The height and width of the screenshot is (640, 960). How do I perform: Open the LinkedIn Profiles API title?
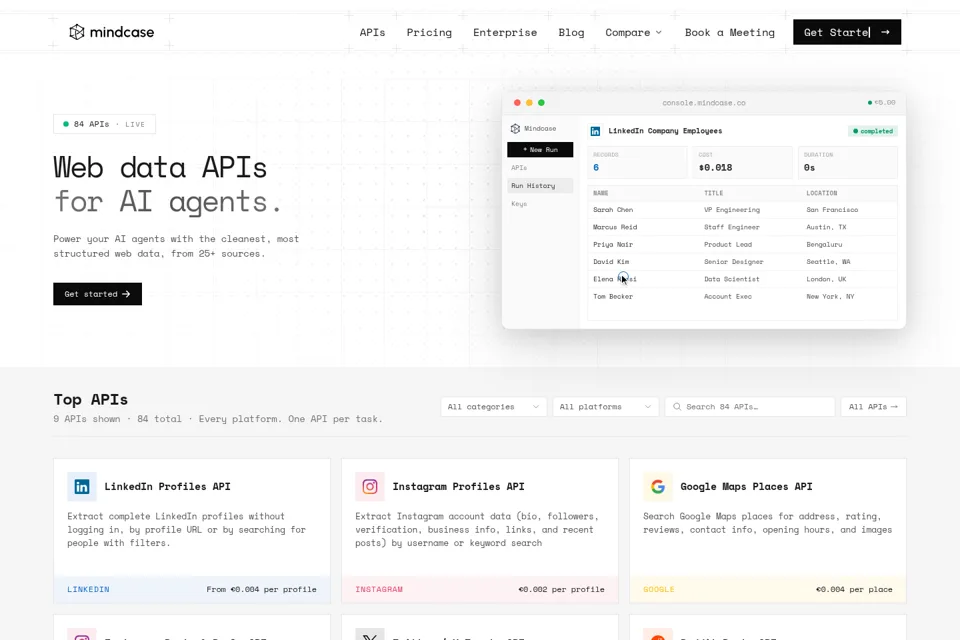click(168, 486)
